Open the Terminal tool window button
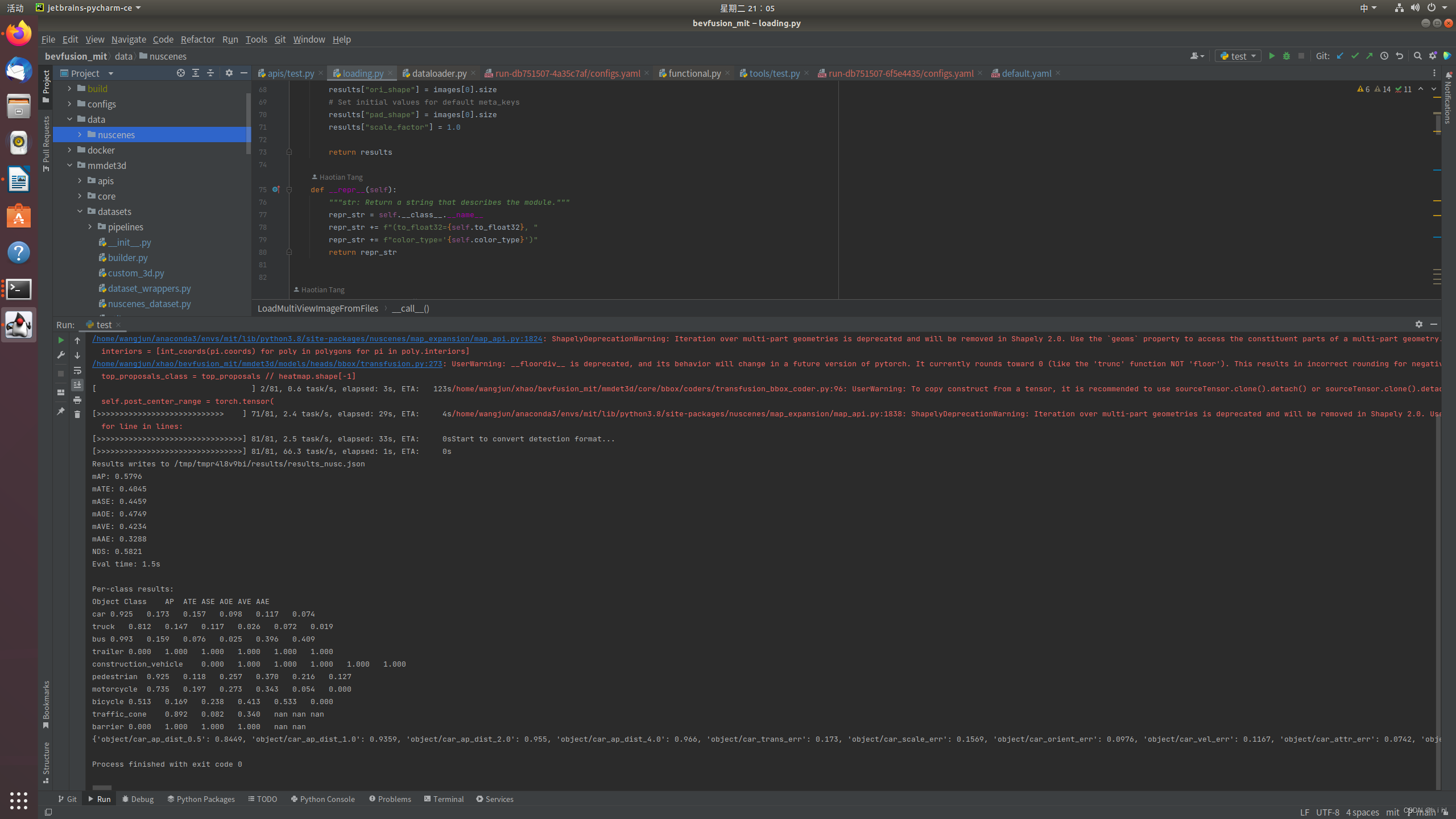Viewport: 1456px width, 819px height. coord(444,799)
